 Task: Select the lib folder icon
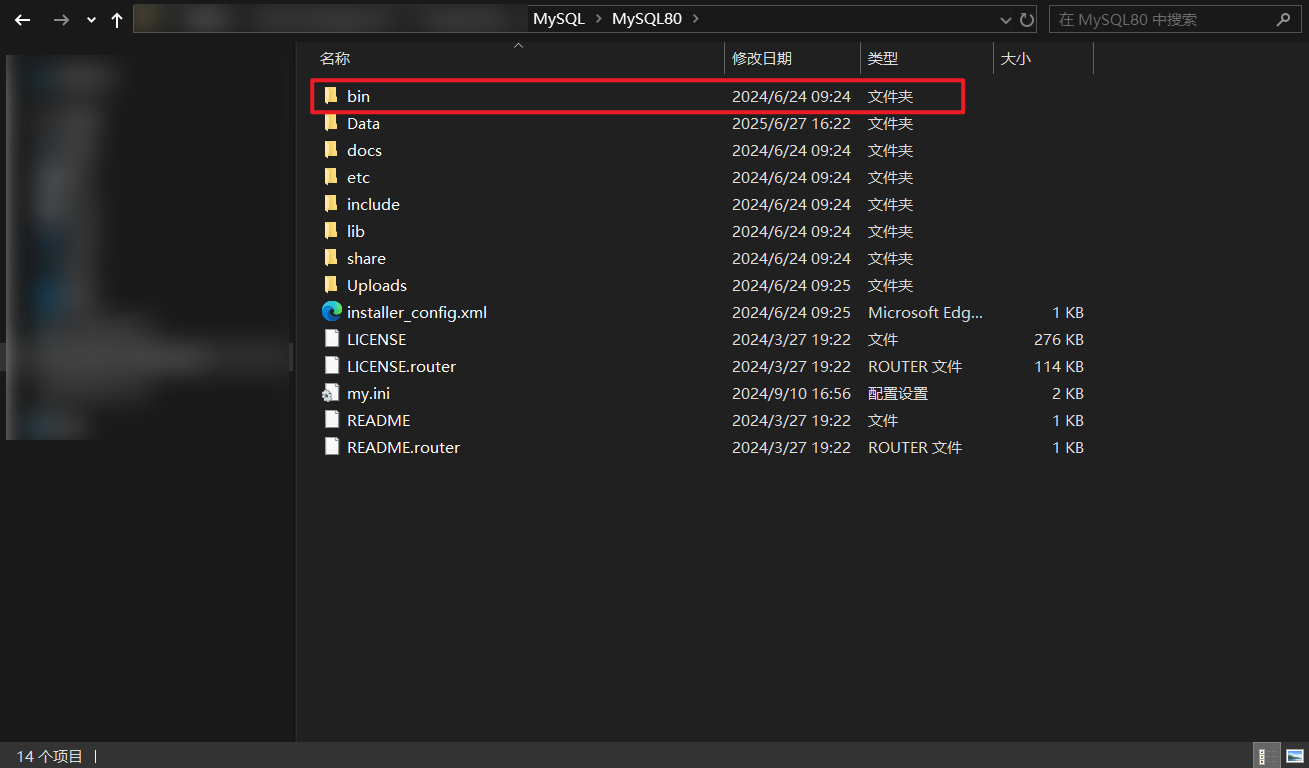(x=331, y=231)
